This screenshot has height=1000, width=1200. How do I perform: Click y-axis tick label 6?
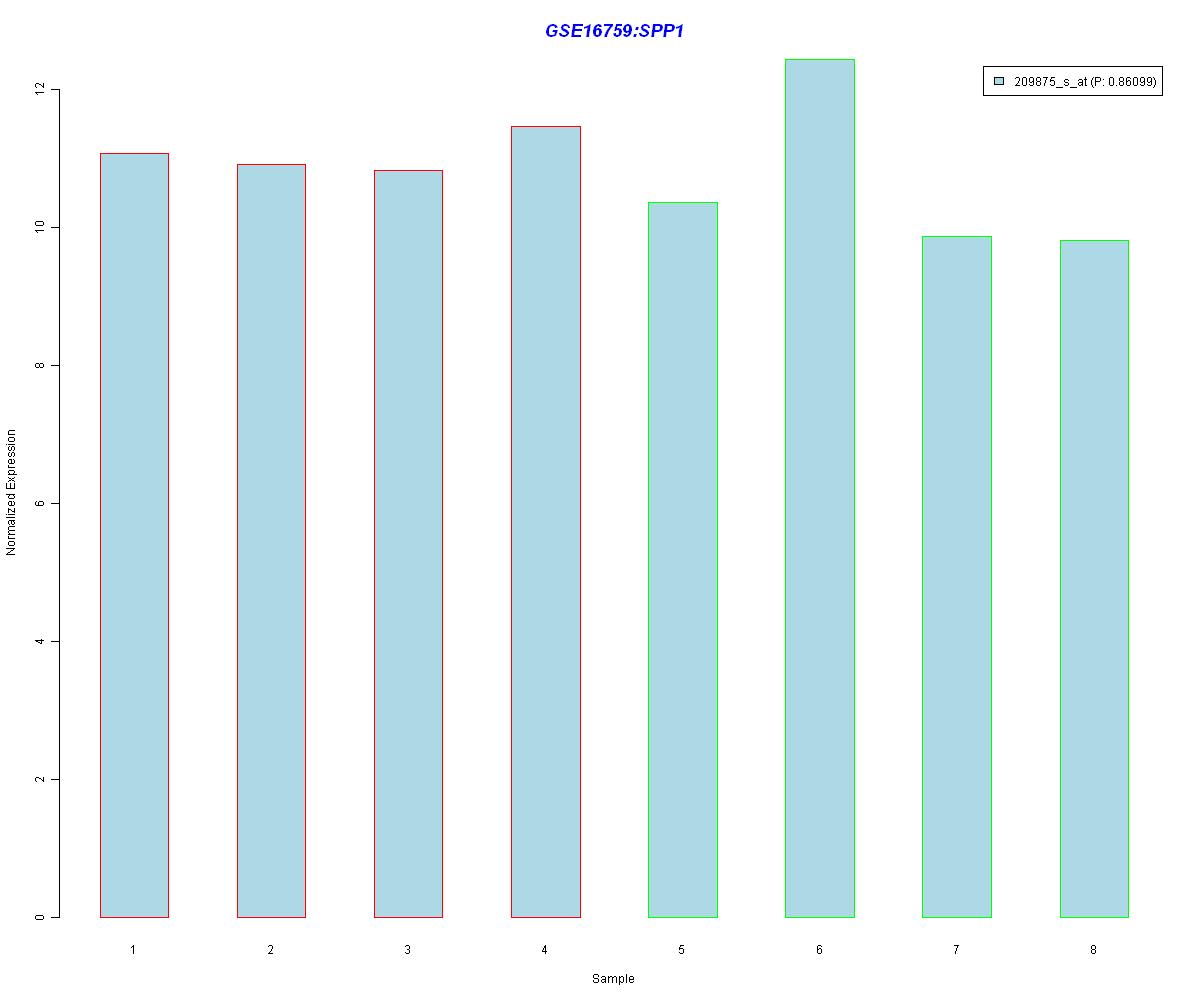tap(40, 503)
